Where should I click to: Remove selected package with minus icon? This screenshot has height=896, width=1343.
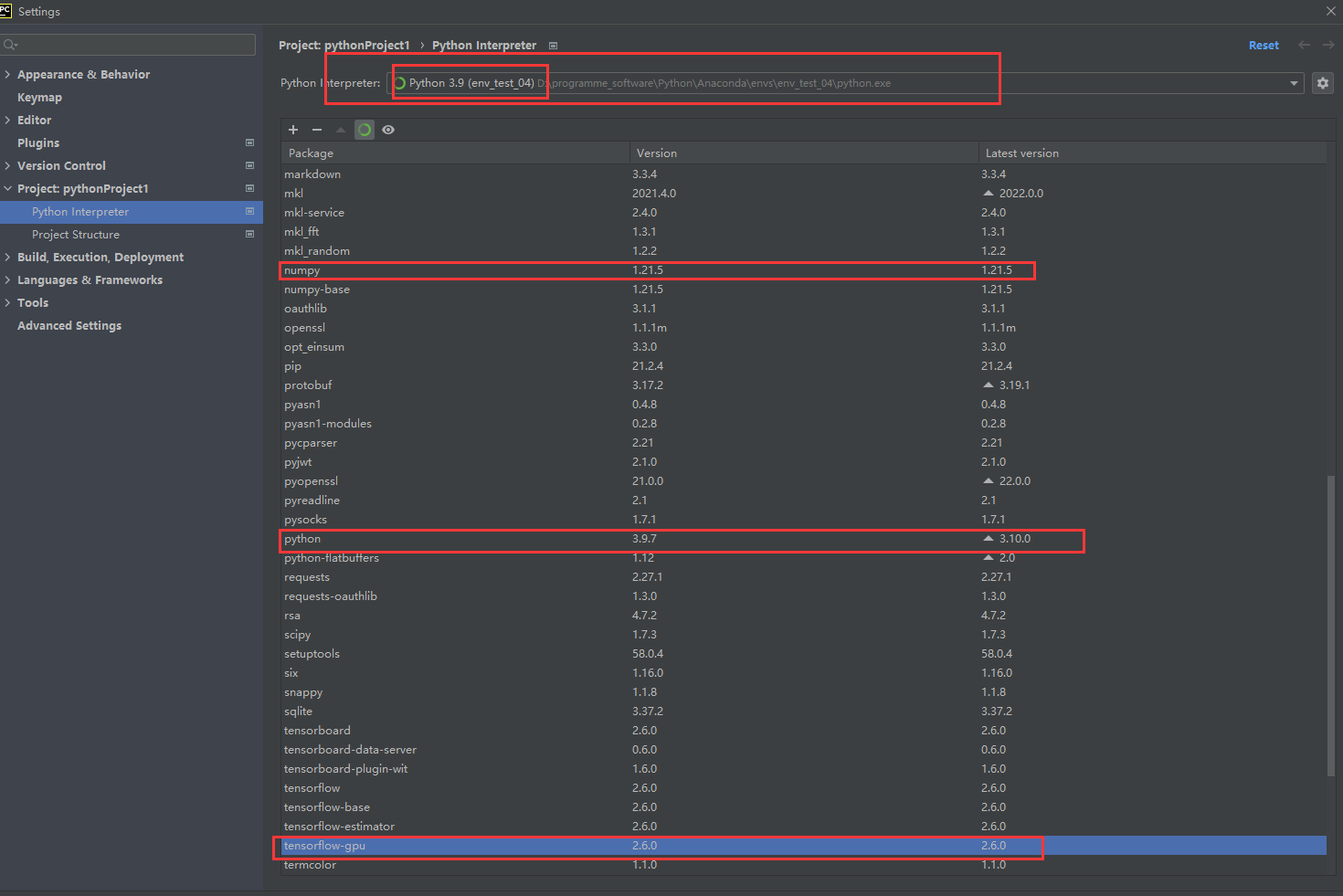pos(317,130)
